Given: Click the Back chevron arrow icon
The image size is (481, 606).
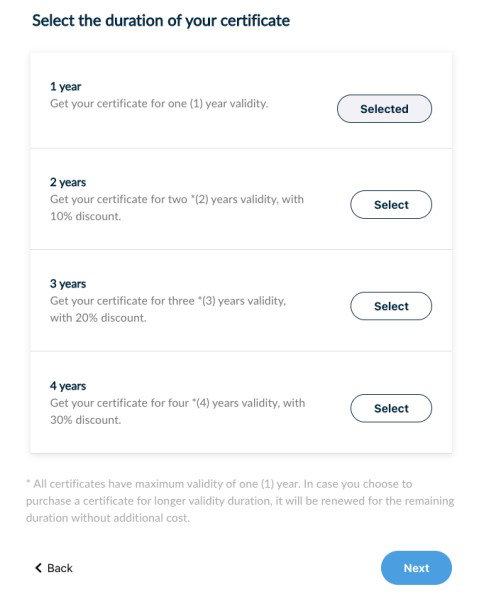Looking at the screenshot, I should tap(38, 568).
